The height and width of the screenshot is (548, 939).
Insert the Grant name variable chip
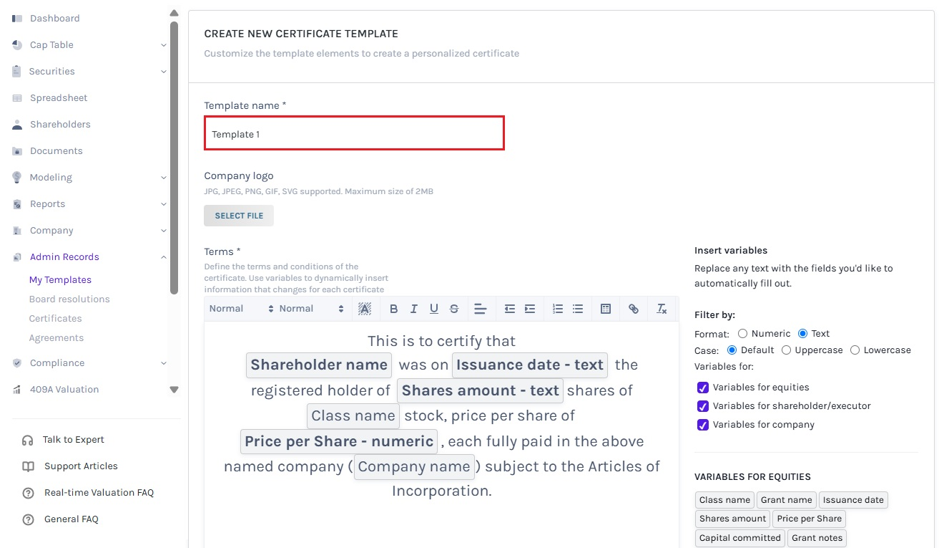tap(786, 500)
